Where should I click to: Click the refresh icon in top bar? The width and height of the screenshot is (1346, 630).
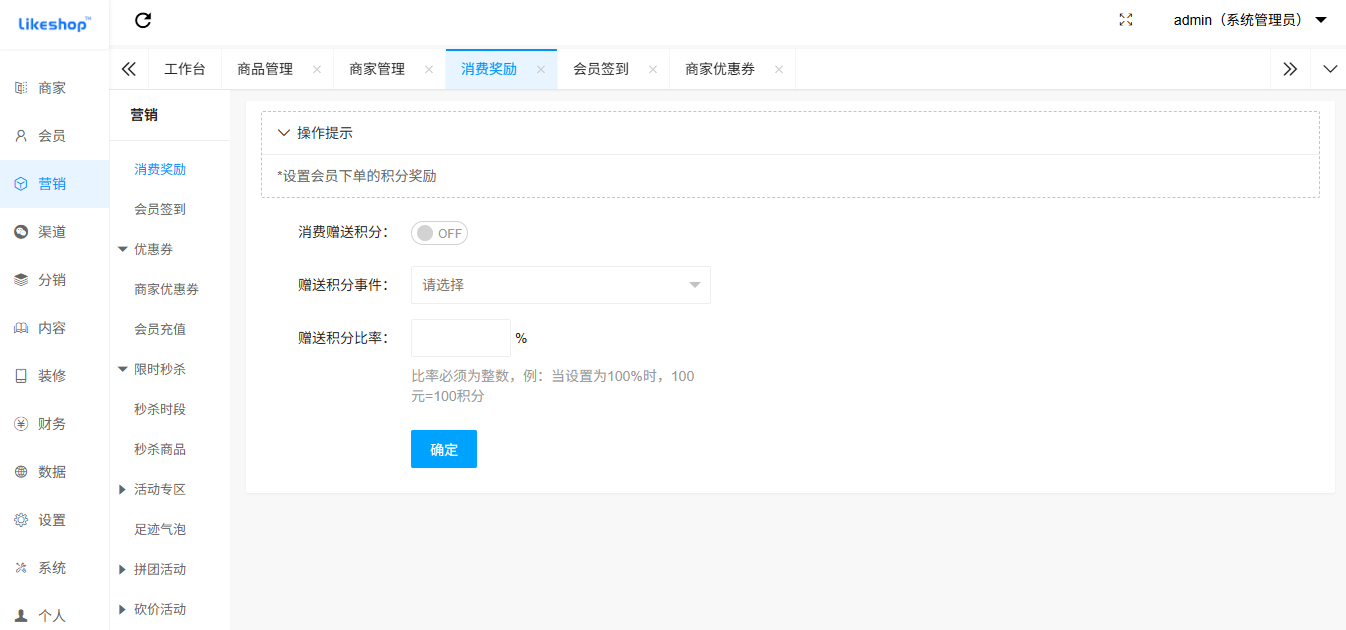point(143,20)
